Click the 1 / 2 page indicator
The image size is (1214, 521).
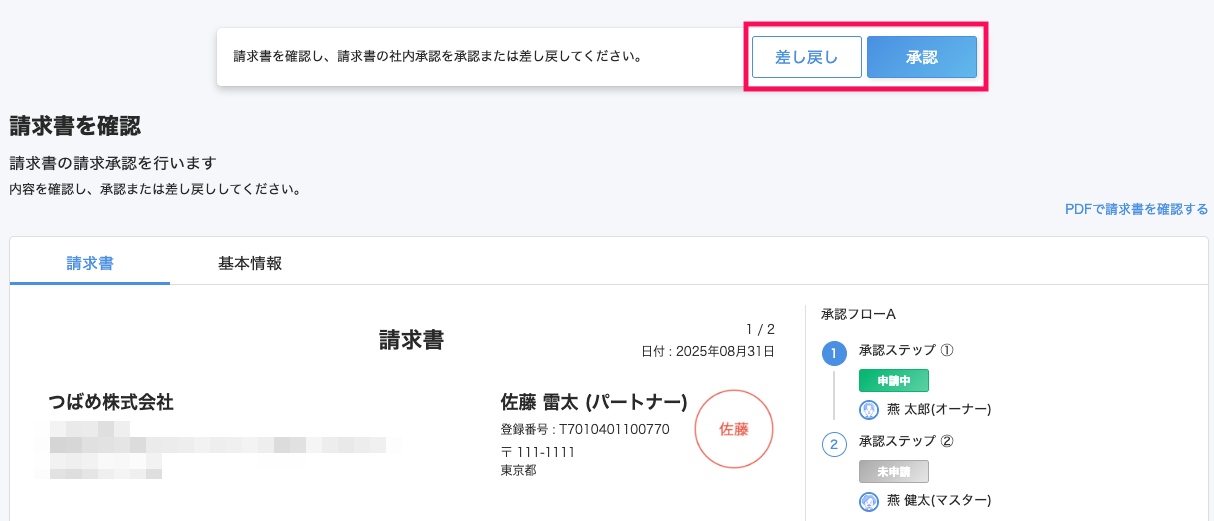click(760, 329)
